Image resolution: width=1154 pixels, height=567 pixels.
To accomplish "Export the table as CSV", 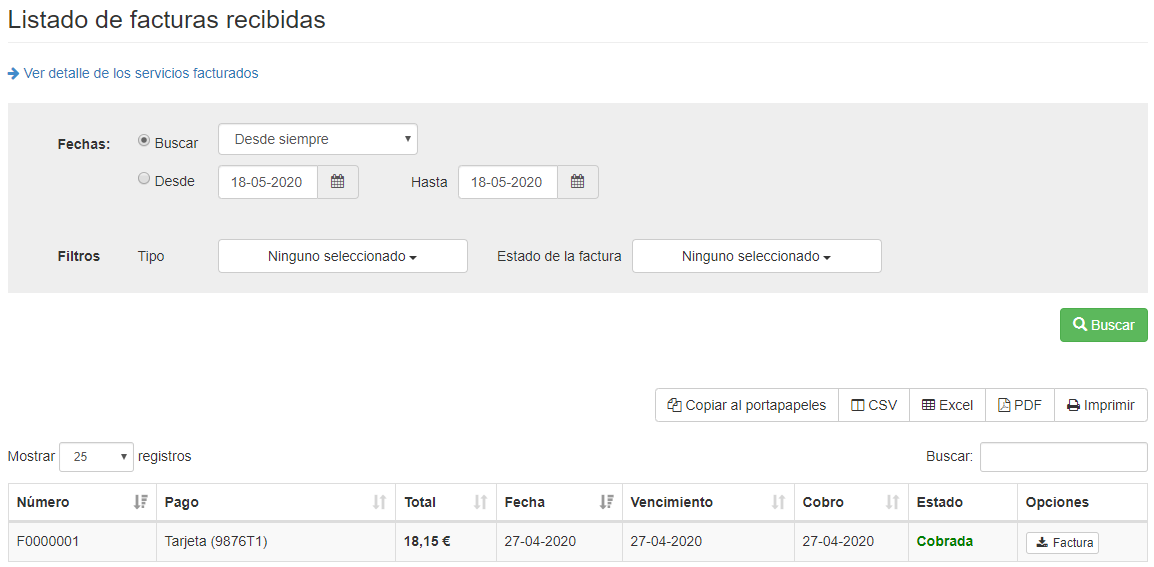I will pos(874,405).
